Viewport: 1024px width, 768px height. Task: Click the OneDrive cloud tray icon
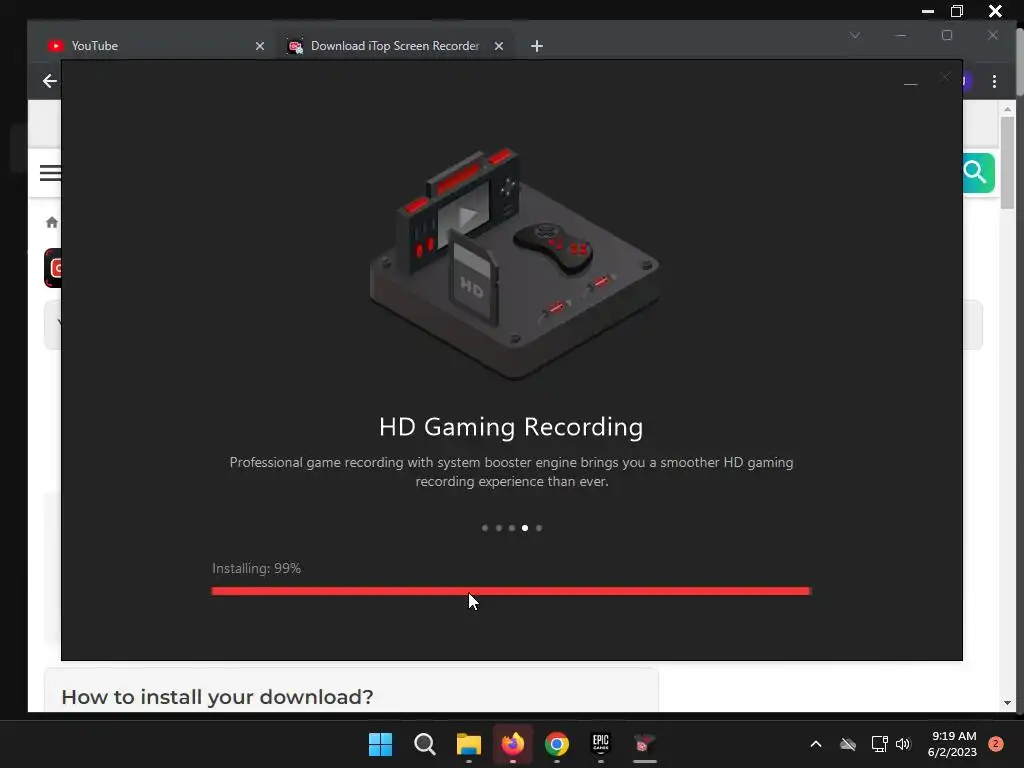click(848, 744)
